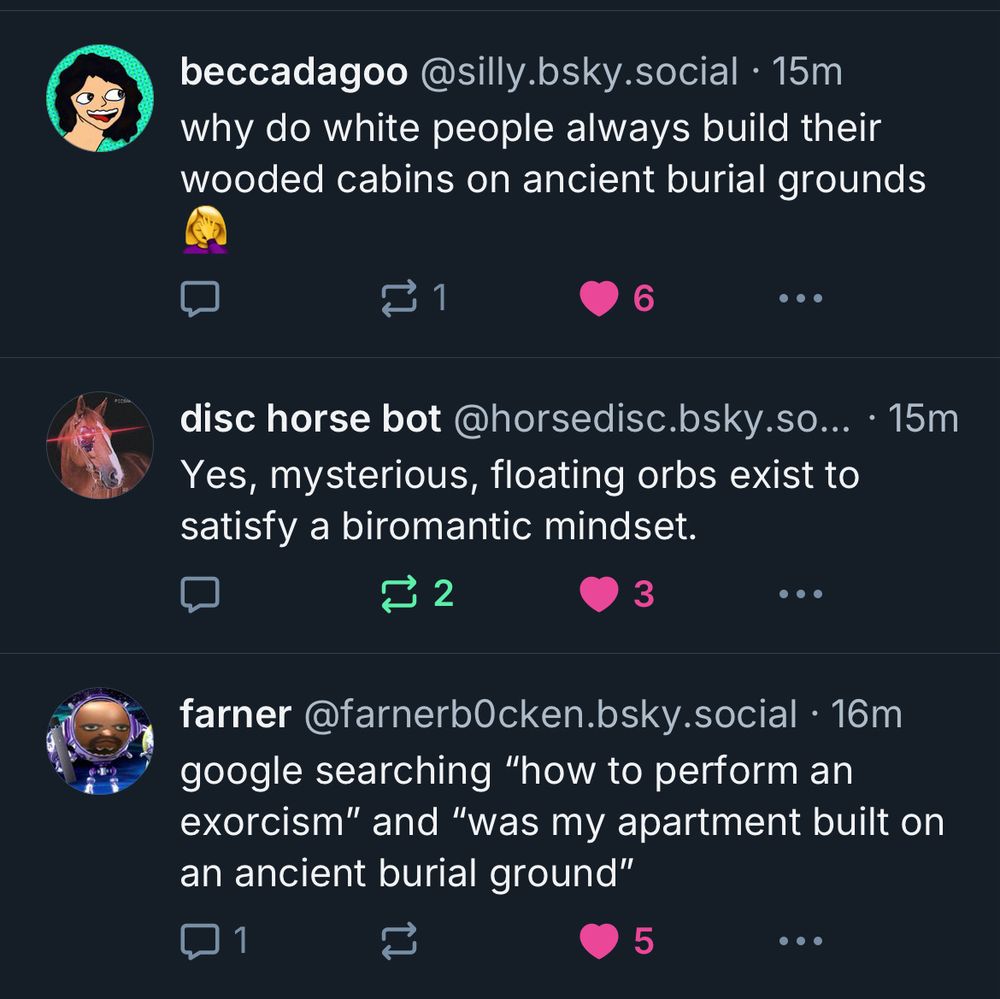Open more options on disc horse bot's post
Viewport: 1000px width, 999px height.
800,594
